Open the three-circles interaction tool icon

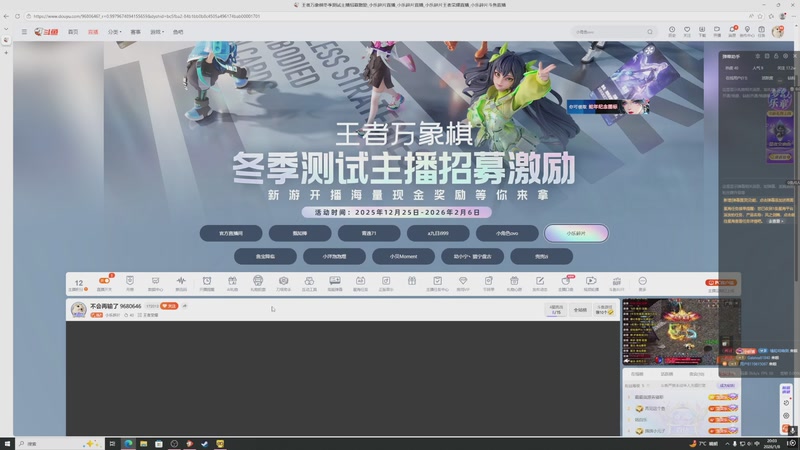[x=309, y=281]
